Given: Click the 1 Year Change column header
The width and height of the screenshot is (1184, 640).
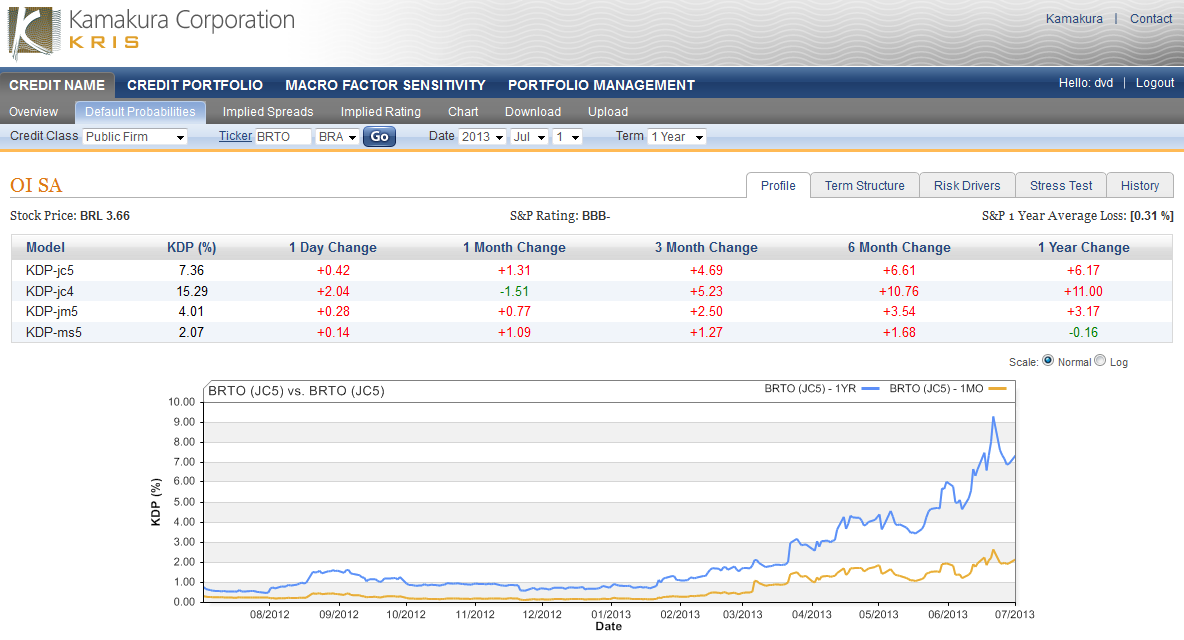Looking at the screenshot, I should (1084, 248).
